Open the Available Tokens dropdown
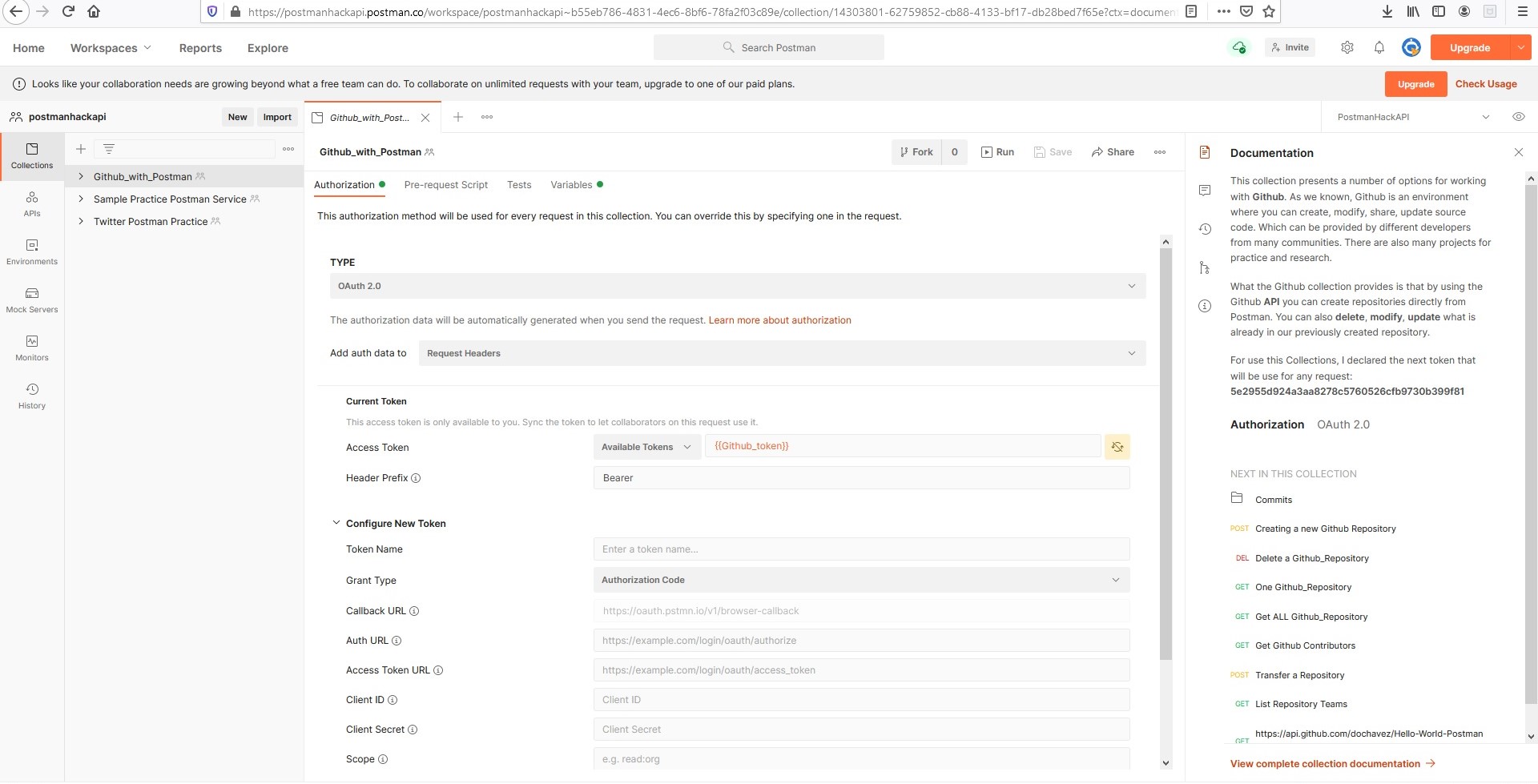Image resolution: width=1538 pixels, height=784 pixels. tap(646, 447)
